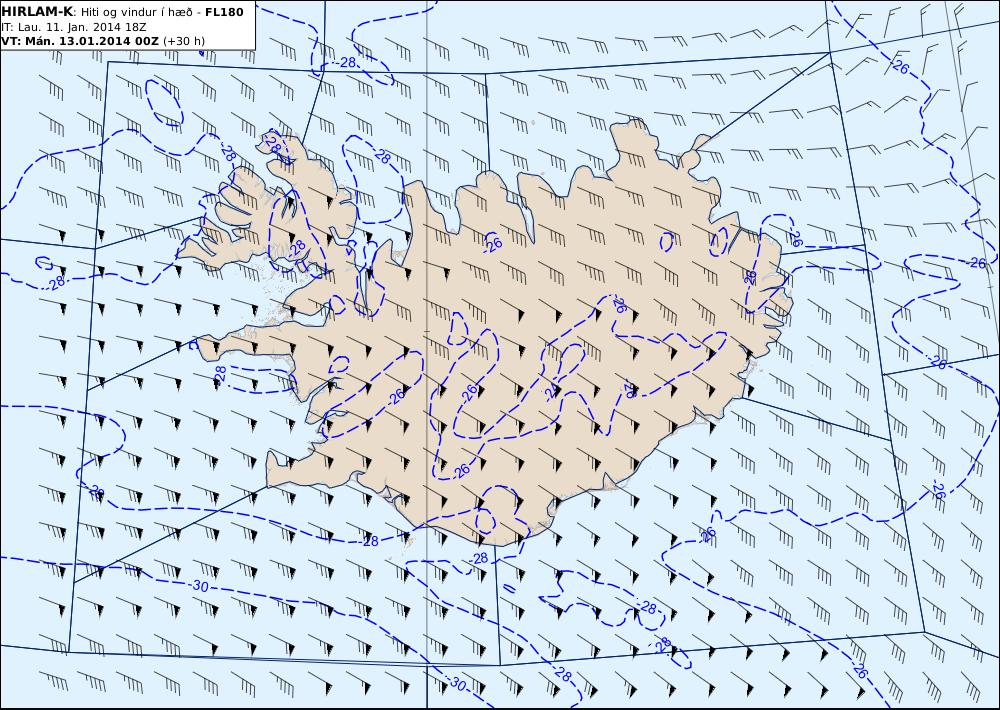The height and width of the screenshot is (710, 1000).
Task: Click the FL180 flight level label
Action: tap(224, 12)
